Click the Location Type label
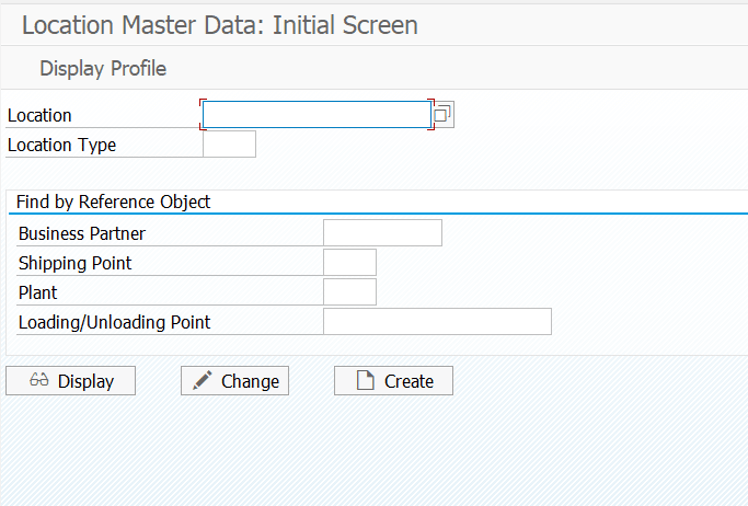The image size is (748, 506). click(x=62, y=145)
